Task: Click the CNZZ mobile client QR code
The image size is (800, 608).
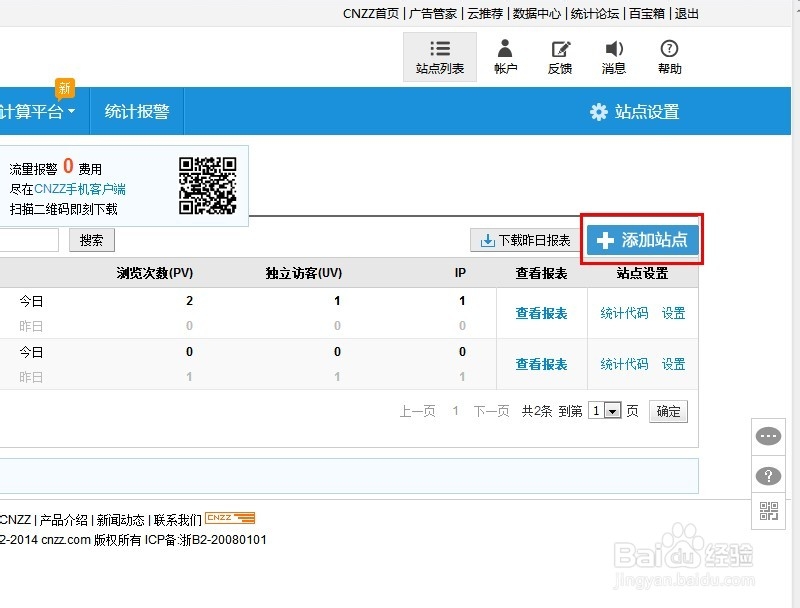Action: tap(208, 186)
